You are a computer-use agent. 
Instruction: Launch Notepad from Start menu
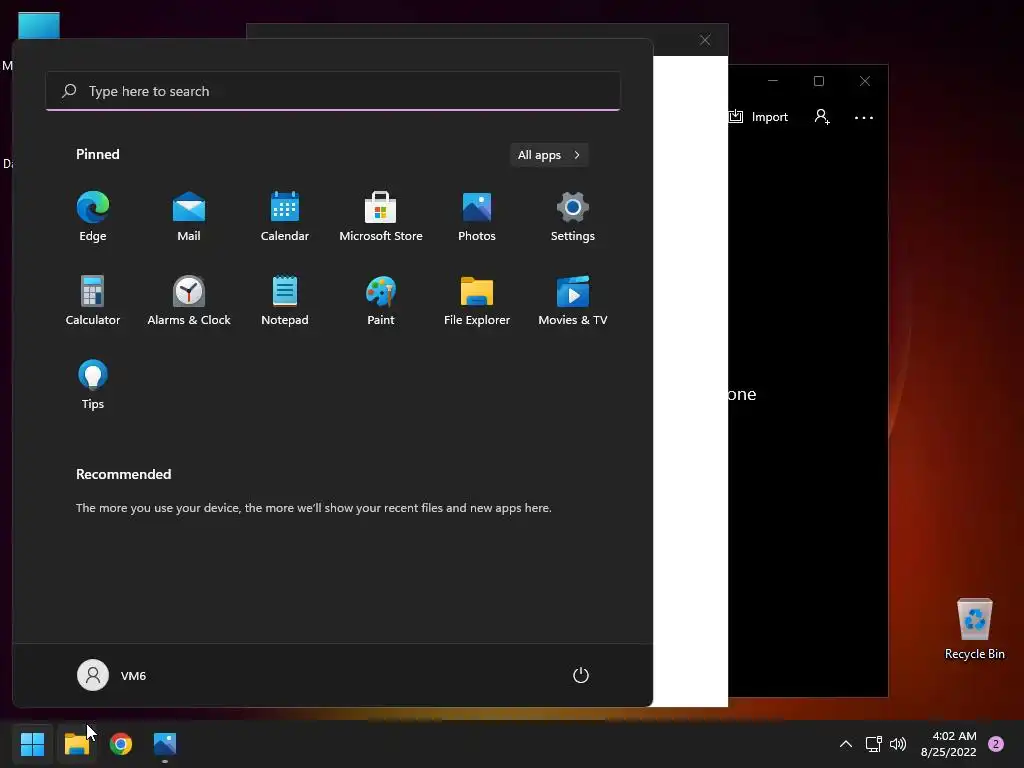(x=285, y=300)
